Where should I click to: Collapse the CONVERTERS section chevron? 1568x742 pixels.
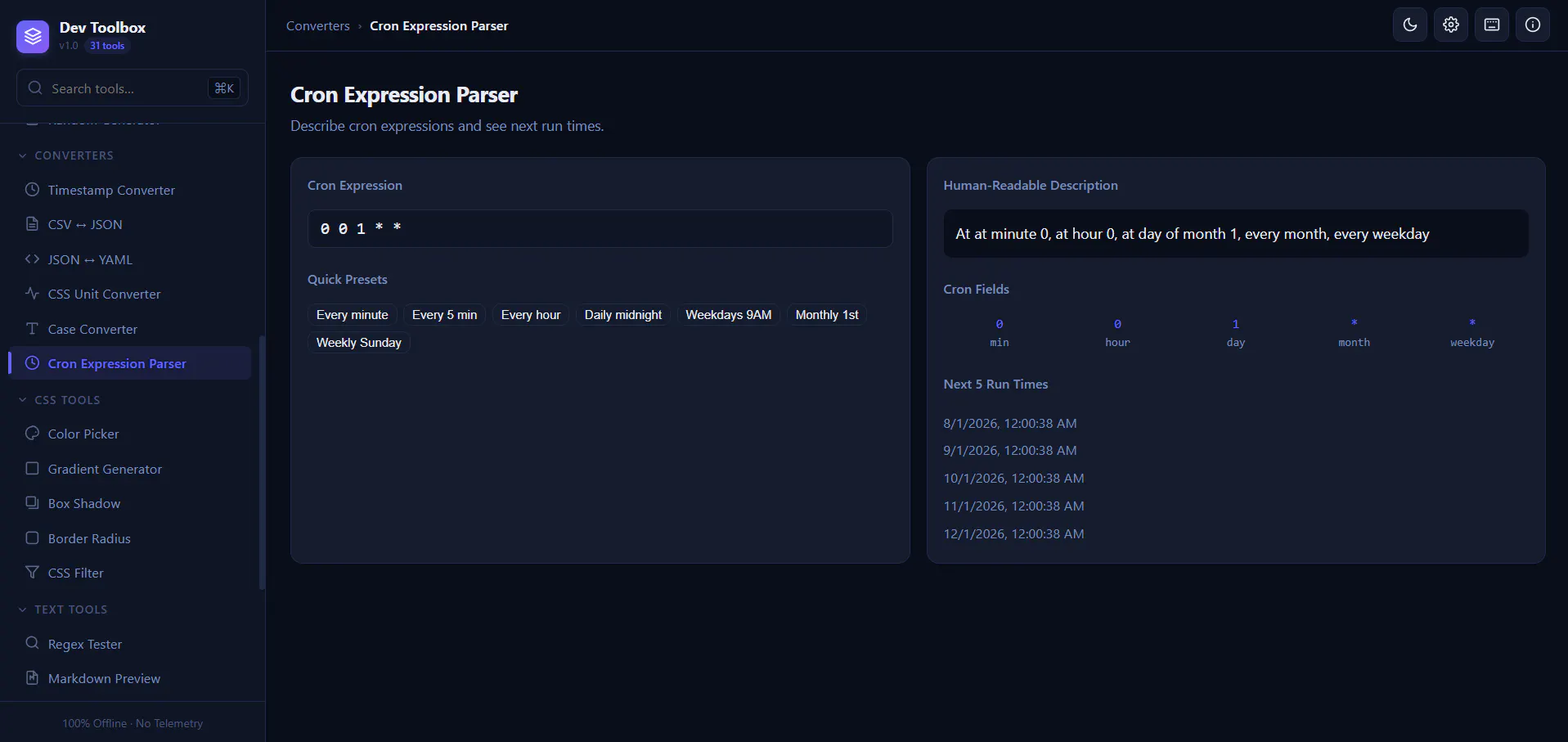click(23, 155)
